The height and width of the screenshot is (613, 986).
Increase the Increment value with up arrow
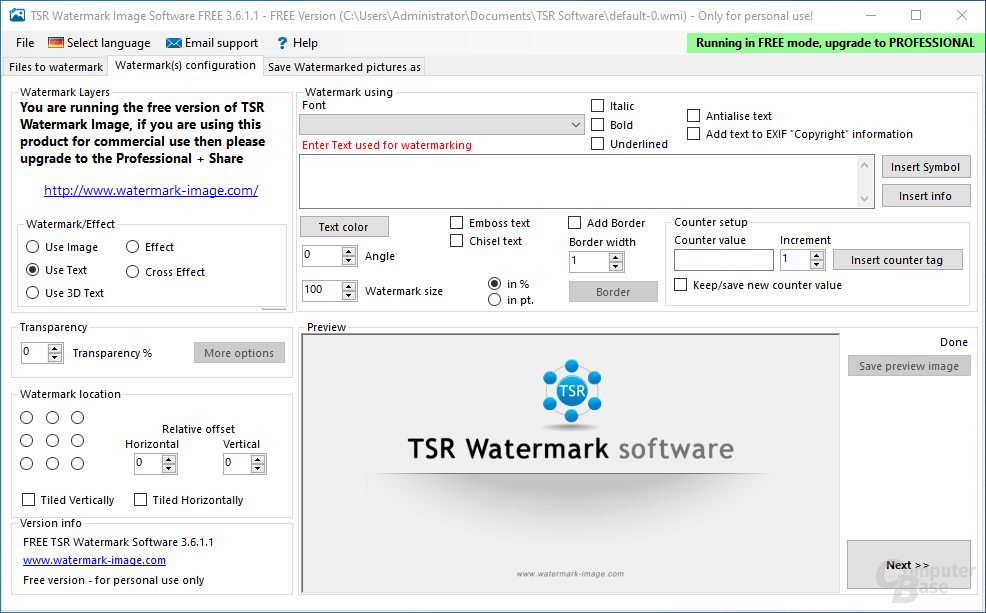pos(817,255)
